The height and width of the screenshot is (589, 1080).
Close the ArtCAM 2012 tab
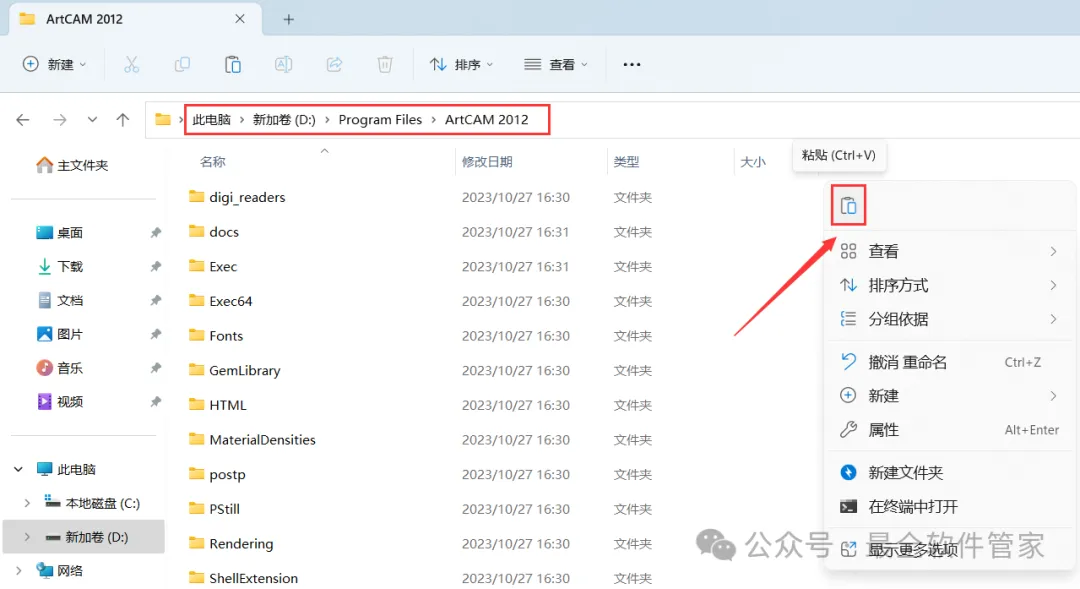point(240,19)
